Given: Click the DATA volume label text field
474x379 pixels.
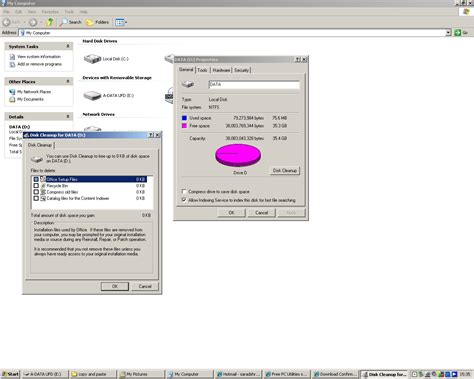Looking at the screenshot, I should point(254,84).
